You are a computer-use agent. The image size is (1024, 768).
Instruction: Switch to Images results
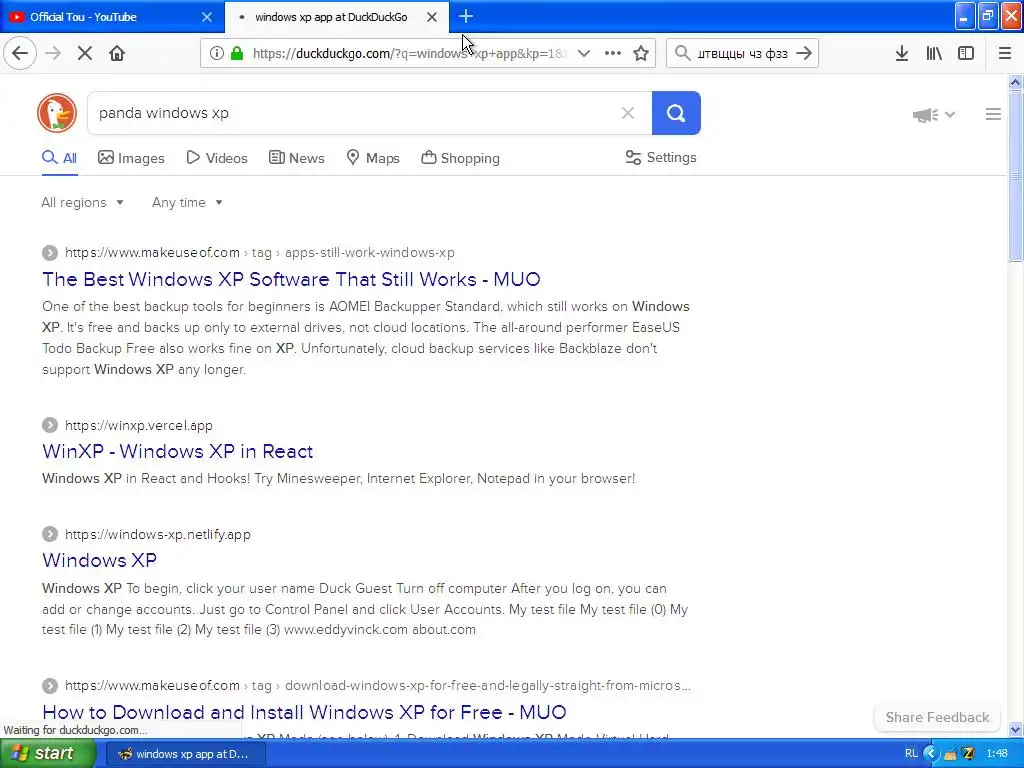tap(131, 158)
